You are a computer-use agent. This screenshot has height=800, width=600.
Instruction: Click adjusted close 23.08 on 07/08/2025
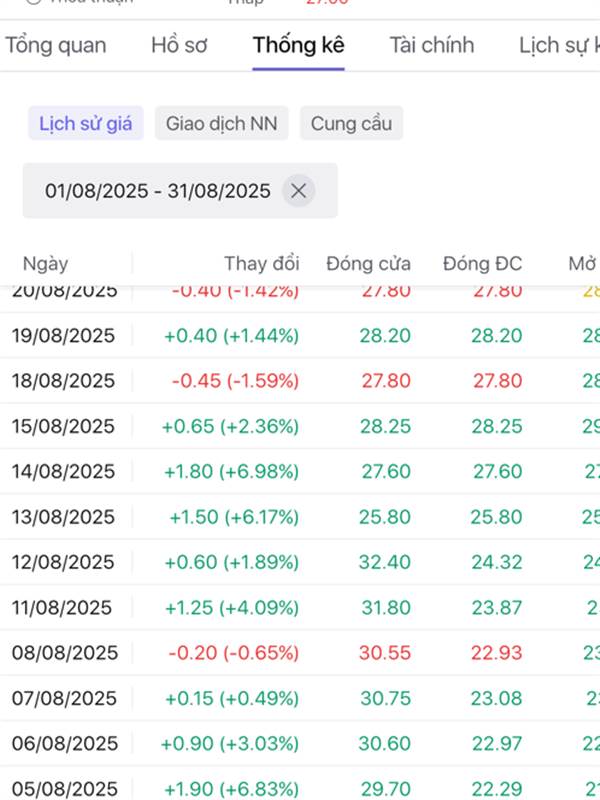(496, 698)
